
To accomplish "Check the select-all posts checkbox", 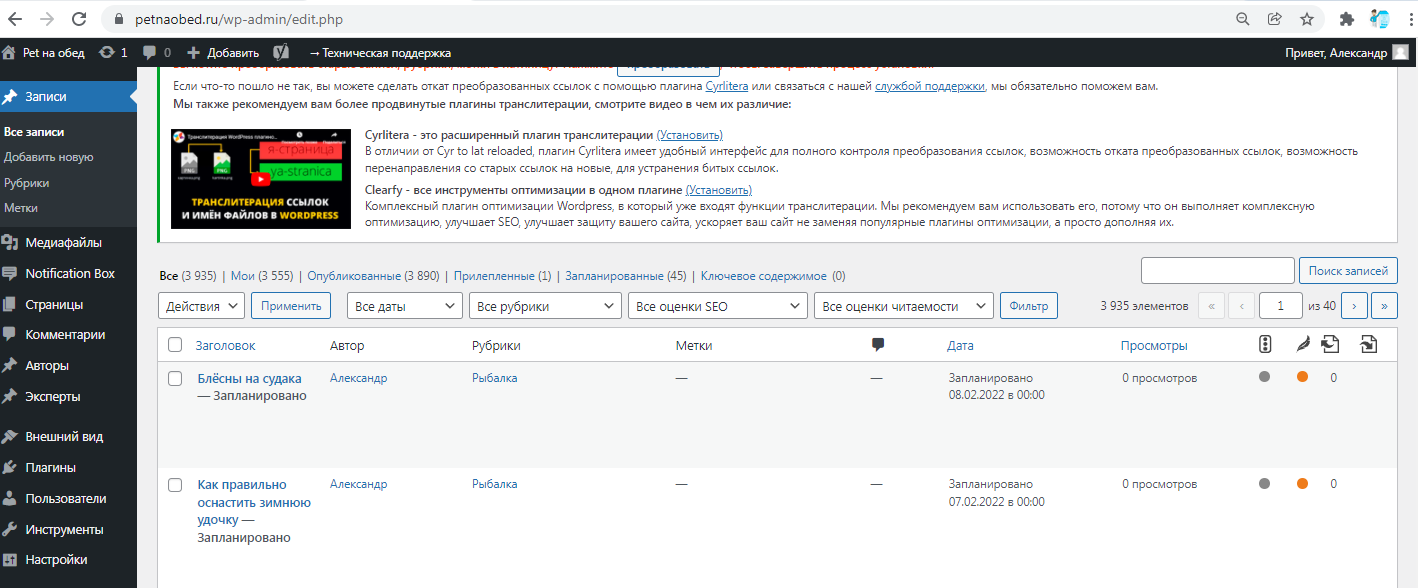I will (x=175, y=345).
